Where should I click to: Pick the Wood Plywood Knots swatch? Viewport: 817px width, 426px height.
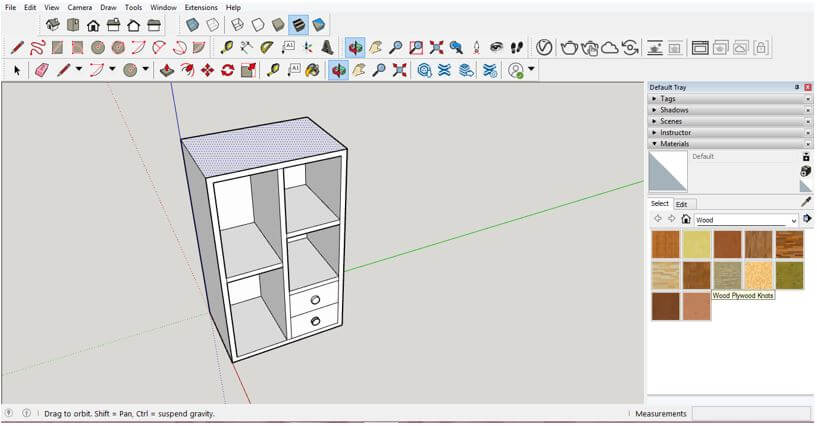[727, 275]
